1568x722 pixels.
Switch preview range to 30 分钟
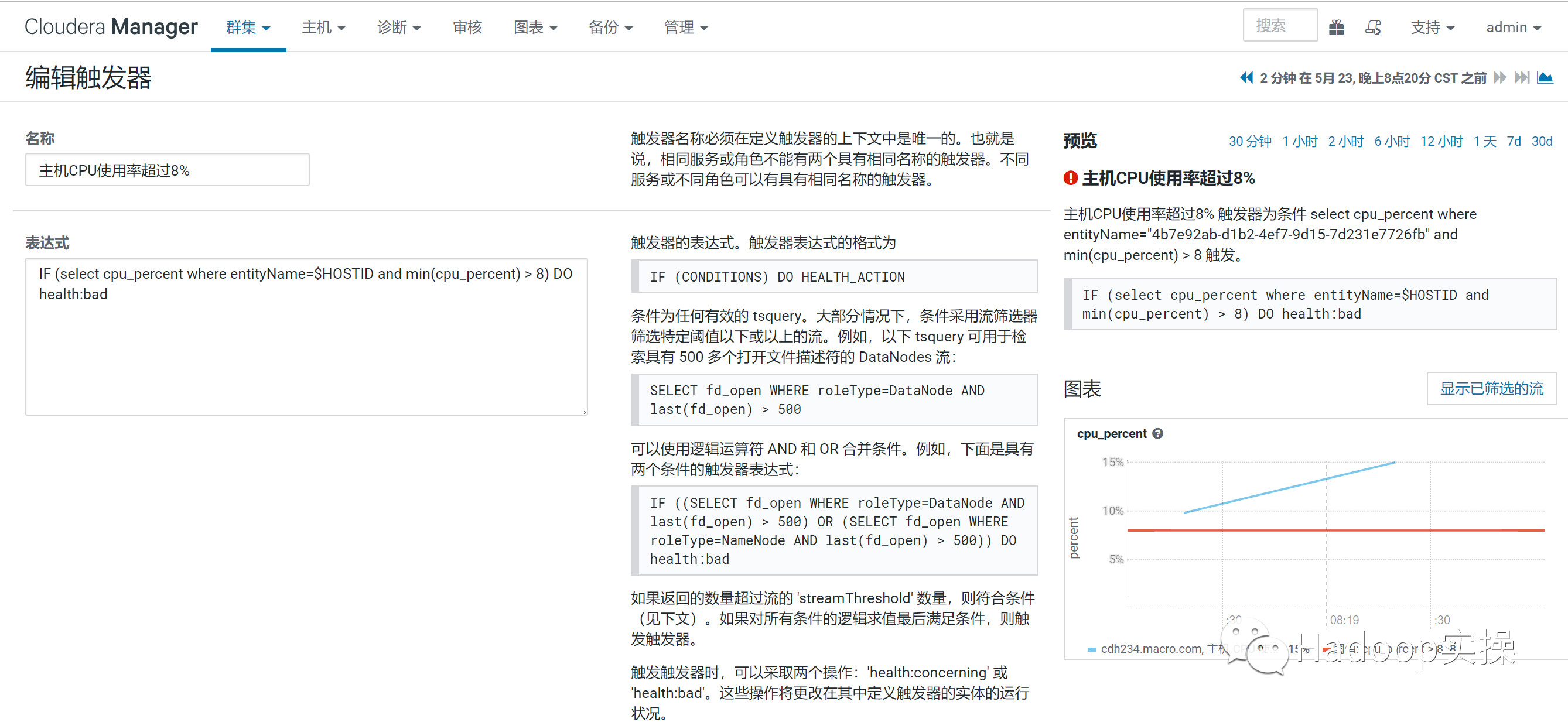coord(1251,141)
